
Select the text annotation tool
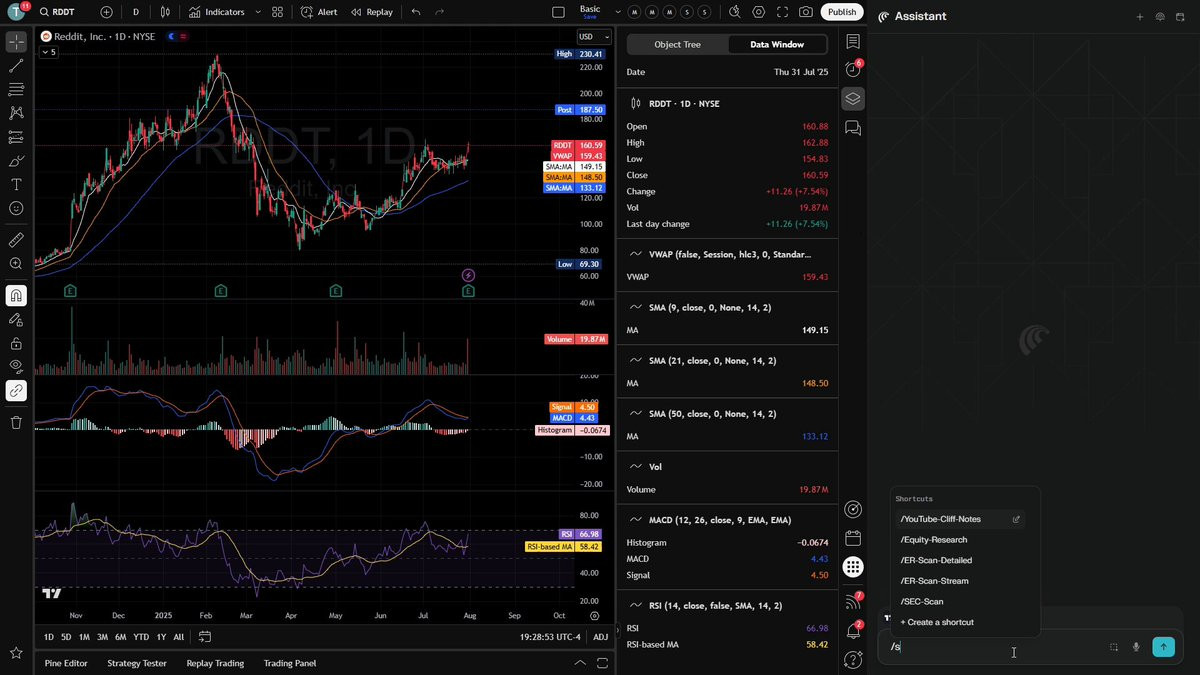click(16, 185)
